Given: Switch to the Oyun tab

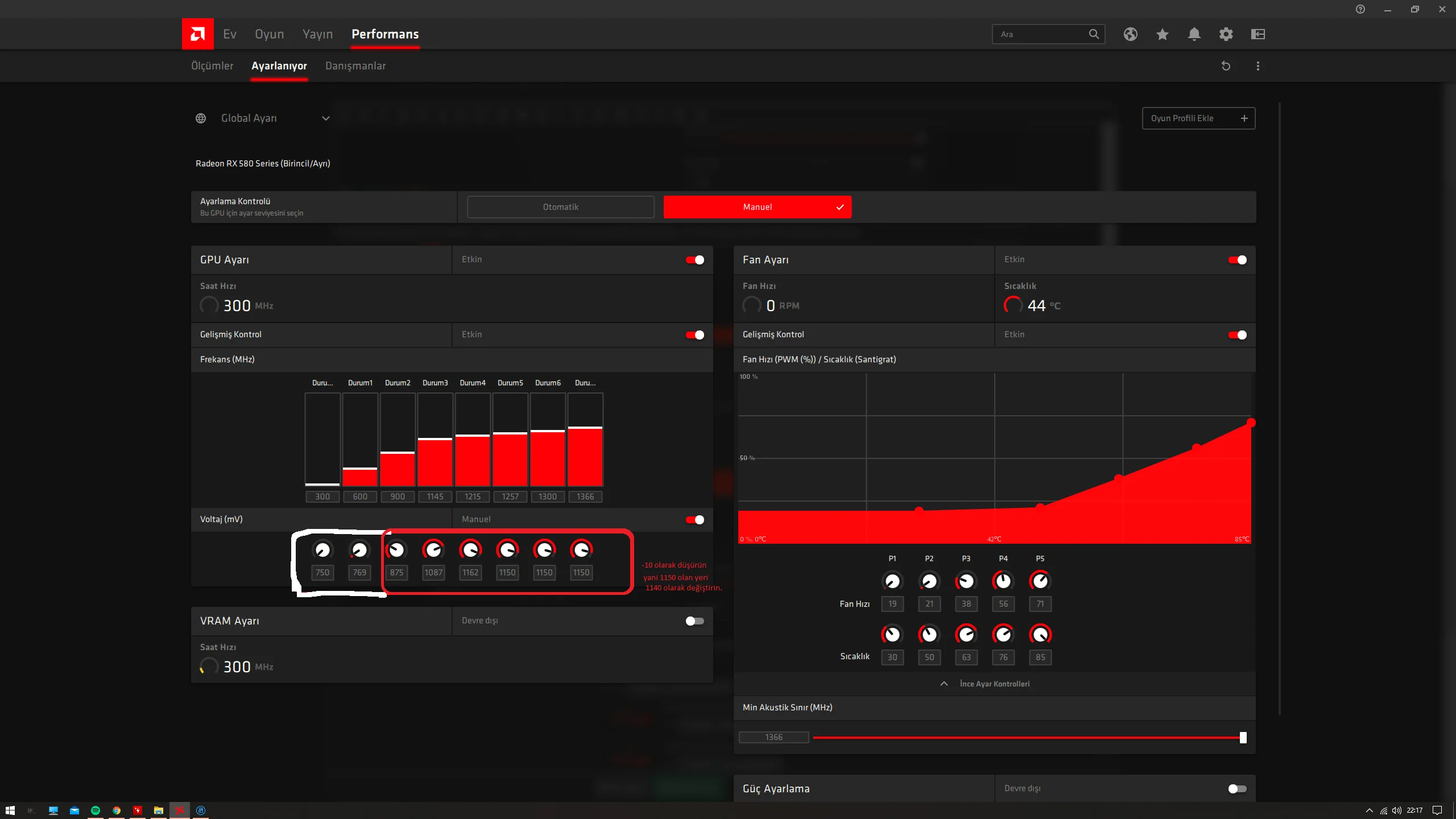Looking at the screenshot, I should [269, 34].
